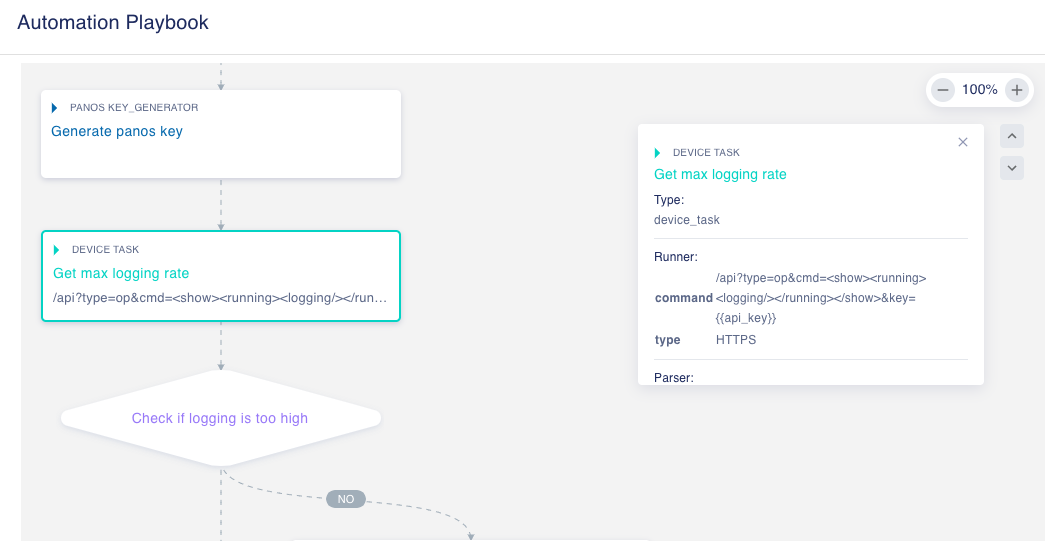Click the triangle icon in details panel header

(657, 153)
